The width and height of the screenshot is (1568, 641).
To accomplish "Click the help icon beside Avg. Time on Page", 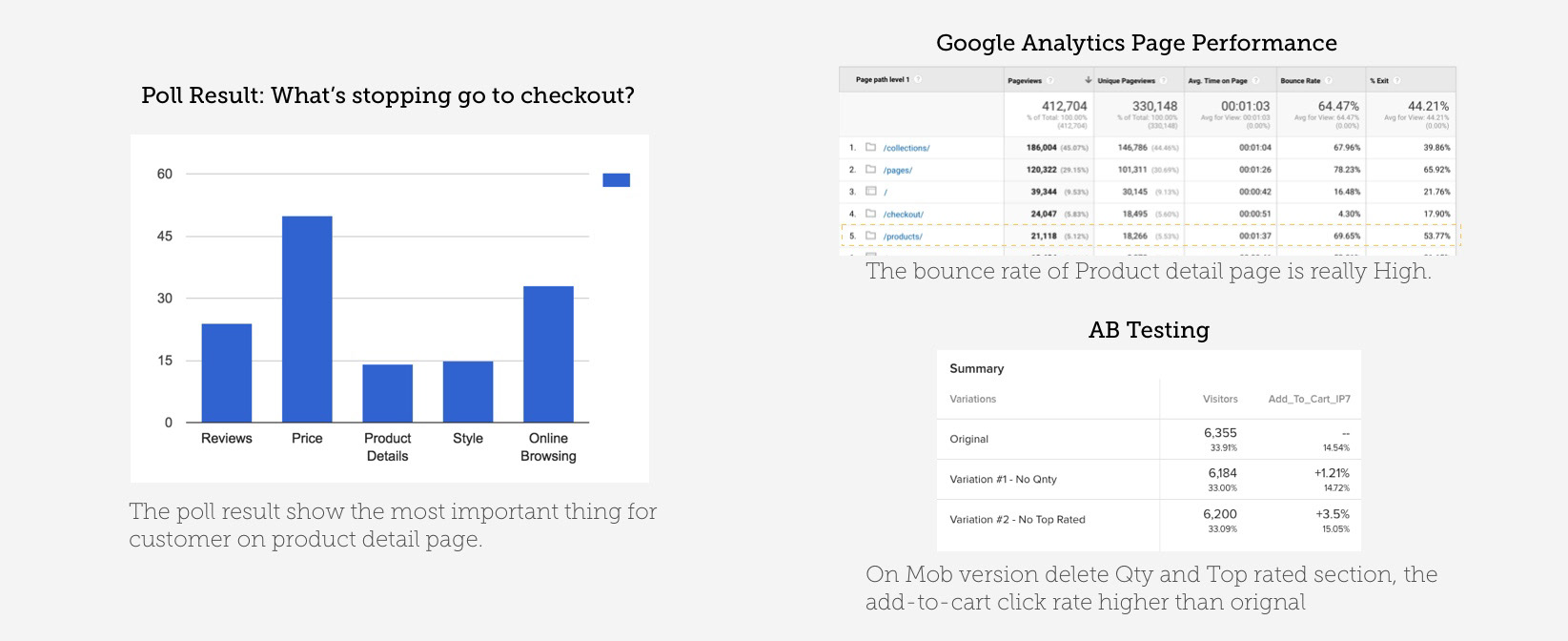I will tap(1256, 80).
